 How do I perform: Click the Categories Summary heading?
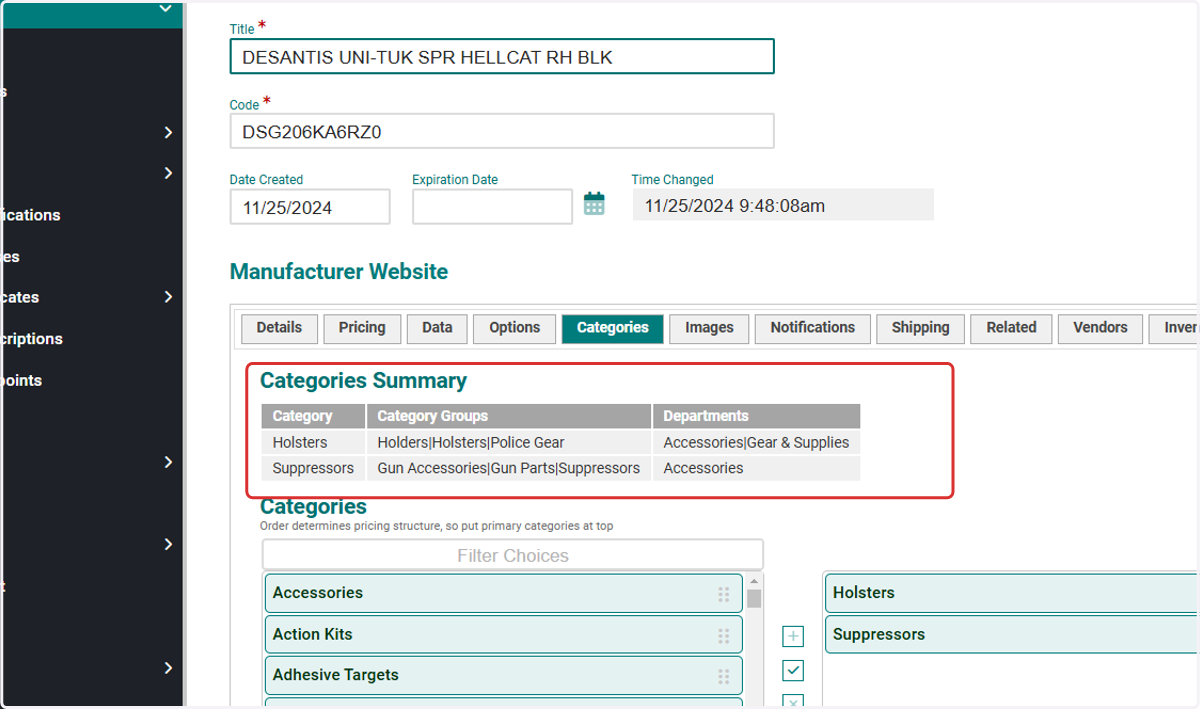363,381
